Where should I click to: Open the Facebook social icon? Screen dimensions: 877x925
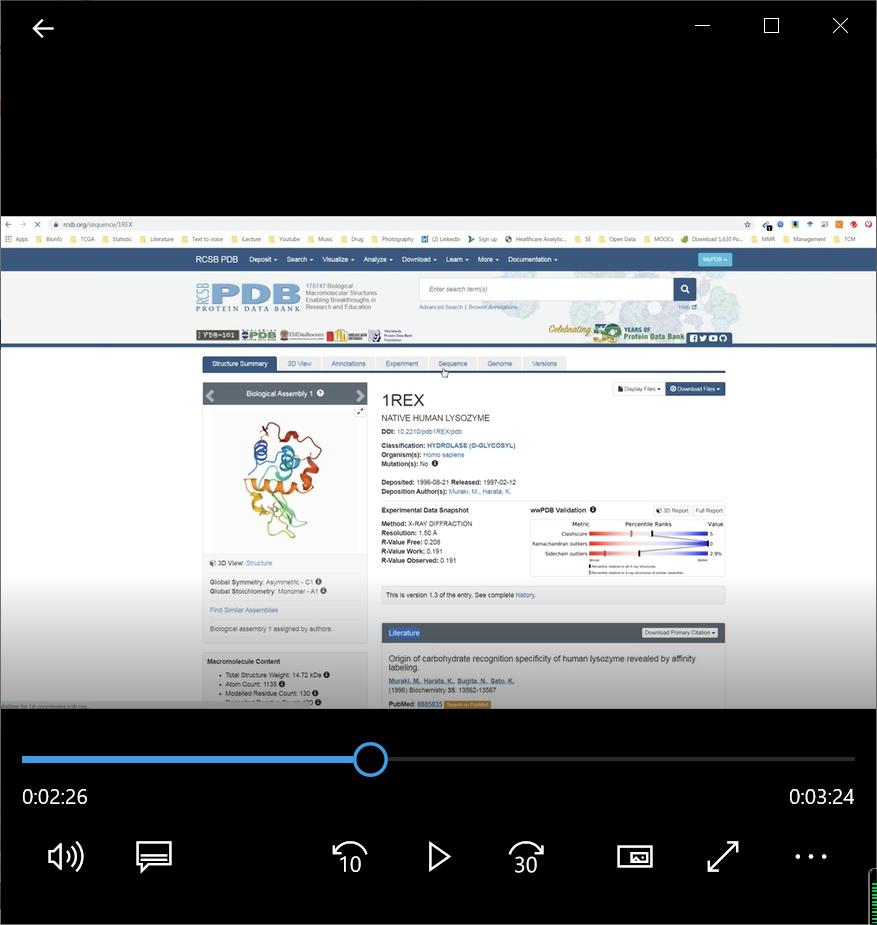click(x=694, y=338)
